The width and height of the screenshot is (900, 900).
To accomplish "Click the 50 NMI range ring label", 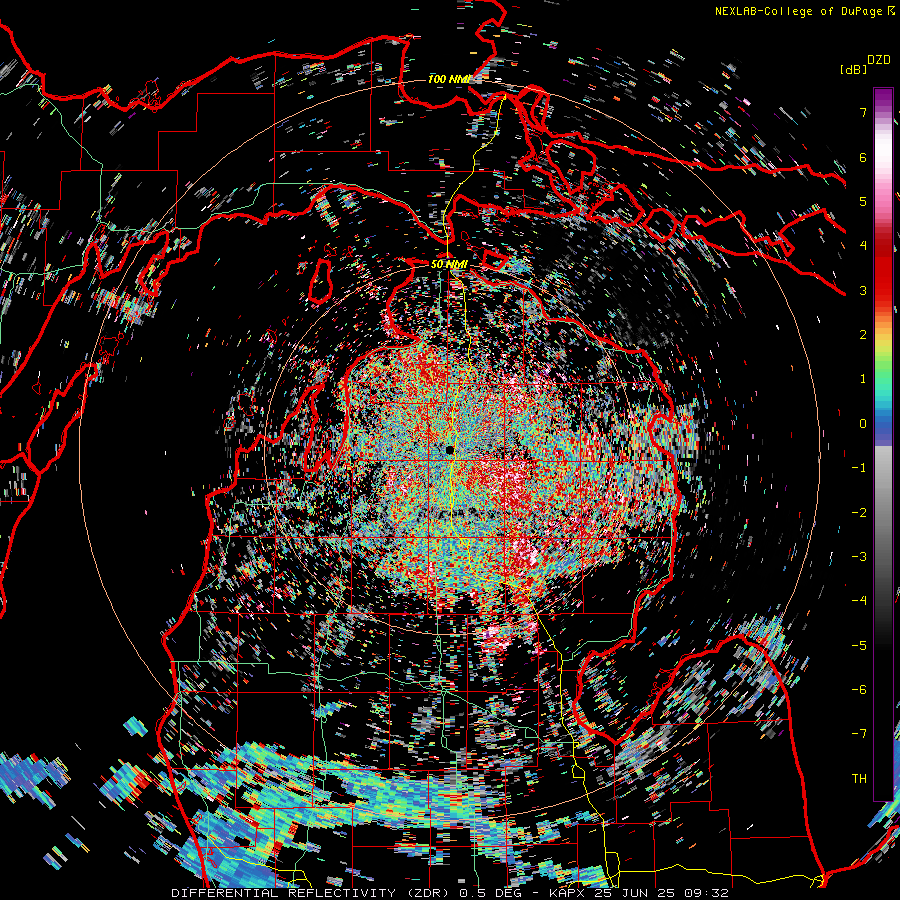I will pos(449,264).
